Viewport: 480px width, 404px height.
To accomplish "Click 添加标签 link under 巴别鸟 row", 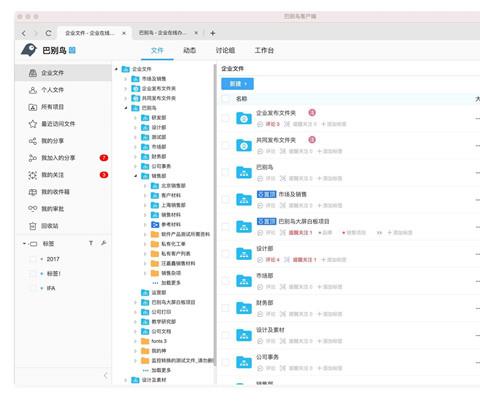I will 330,178.
